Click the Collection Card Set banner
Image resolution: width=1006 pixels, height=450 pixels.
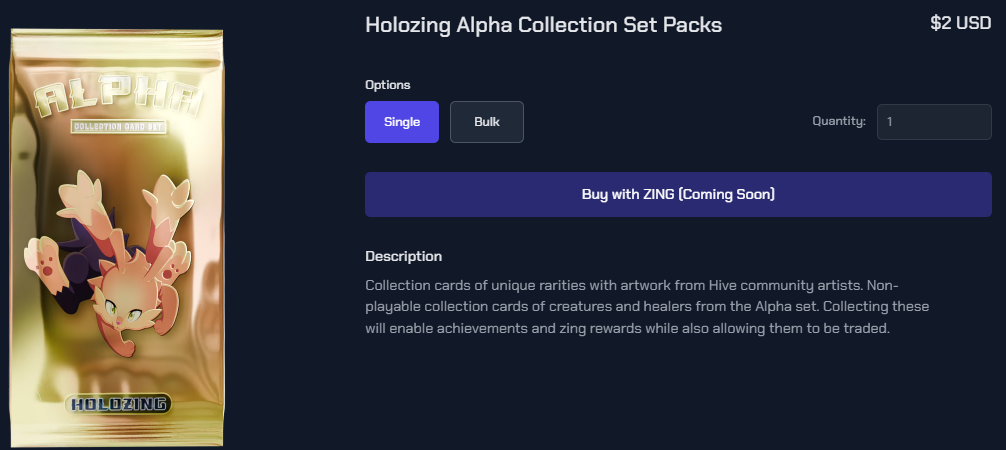[119, 128]
